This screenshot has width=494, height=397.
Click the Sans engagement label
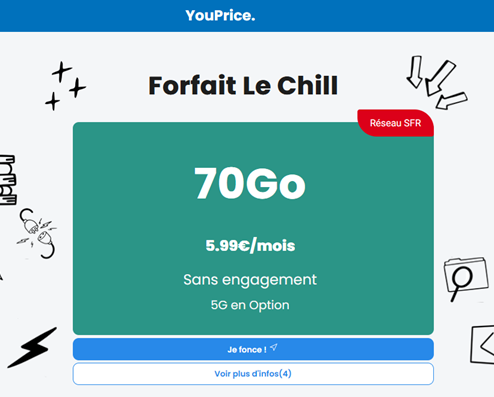coord(250,280)
